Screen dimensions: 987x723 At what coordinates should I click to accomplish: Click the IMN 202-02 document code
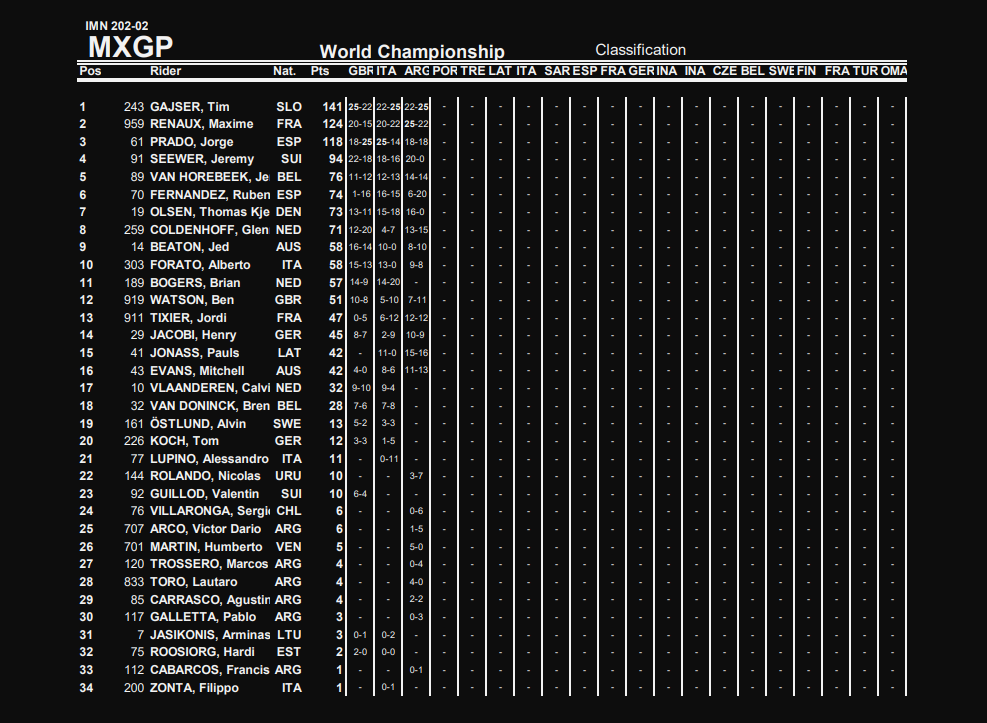pyautogui.click(x=117, y=25)
